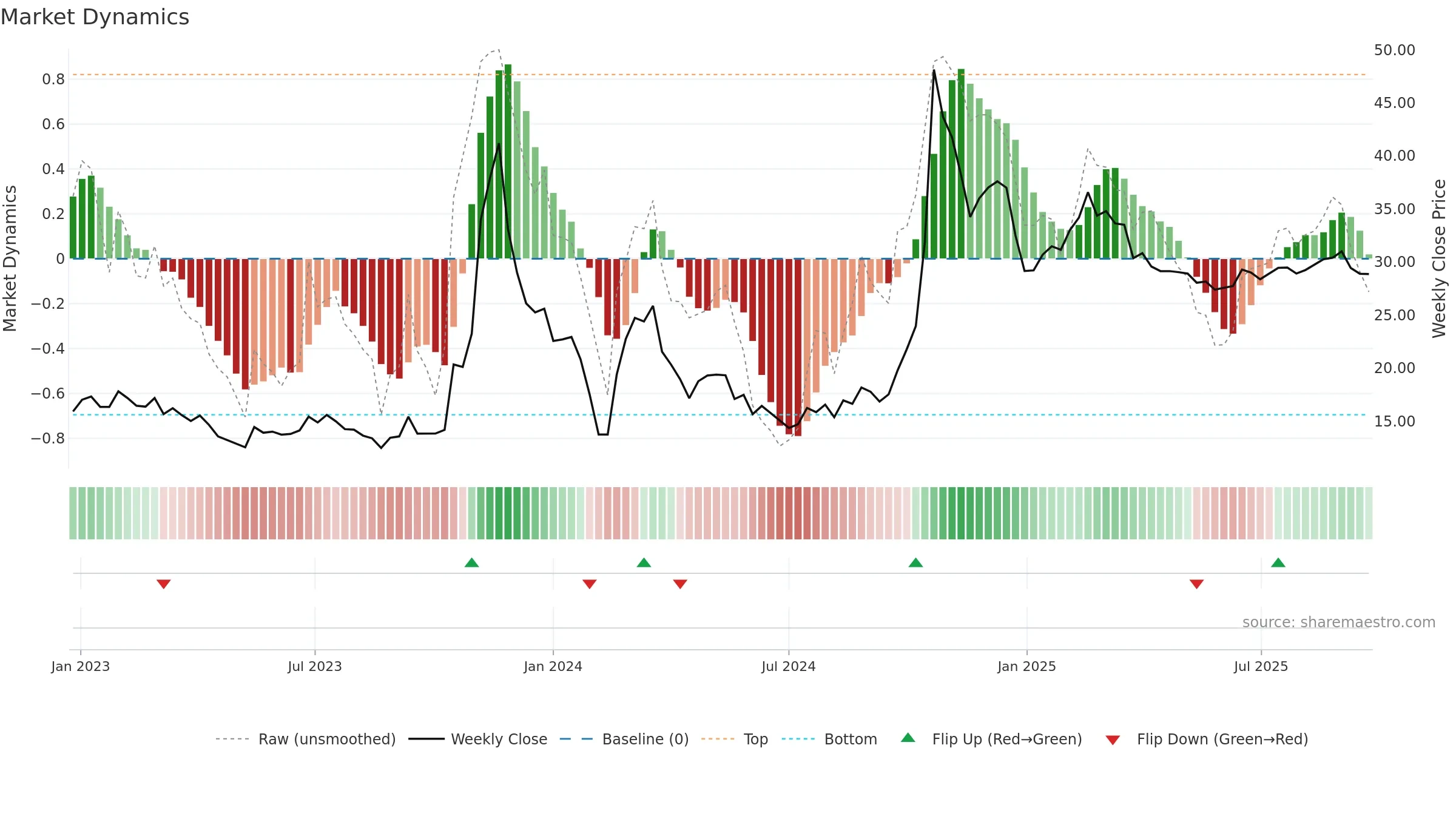The image size is (1456, 819).
Task: Click the flip-down marker near March 2023
Action: [164, 584]
